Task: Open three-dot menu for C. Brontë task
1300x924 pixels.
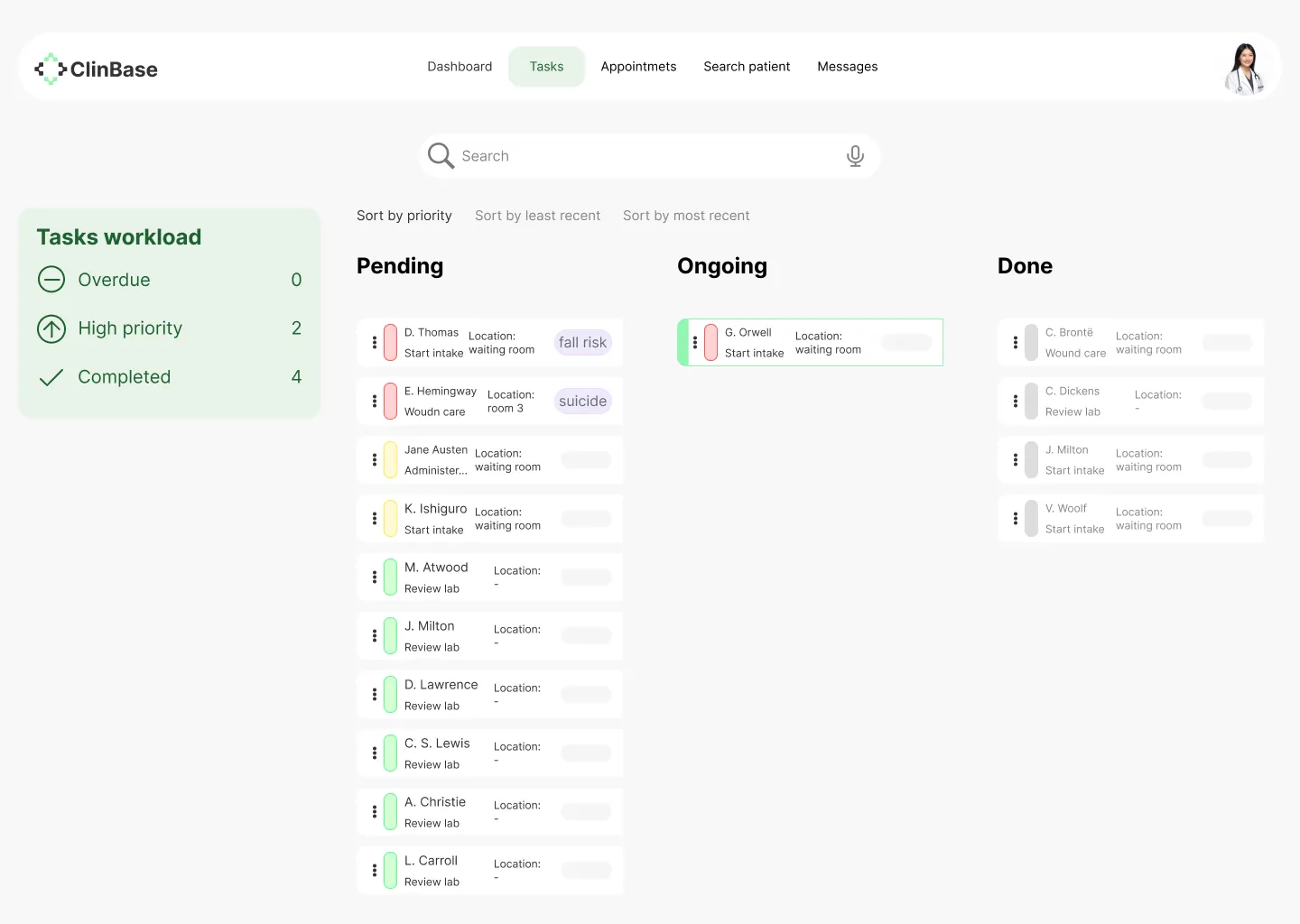Action: pos(1016,343)
